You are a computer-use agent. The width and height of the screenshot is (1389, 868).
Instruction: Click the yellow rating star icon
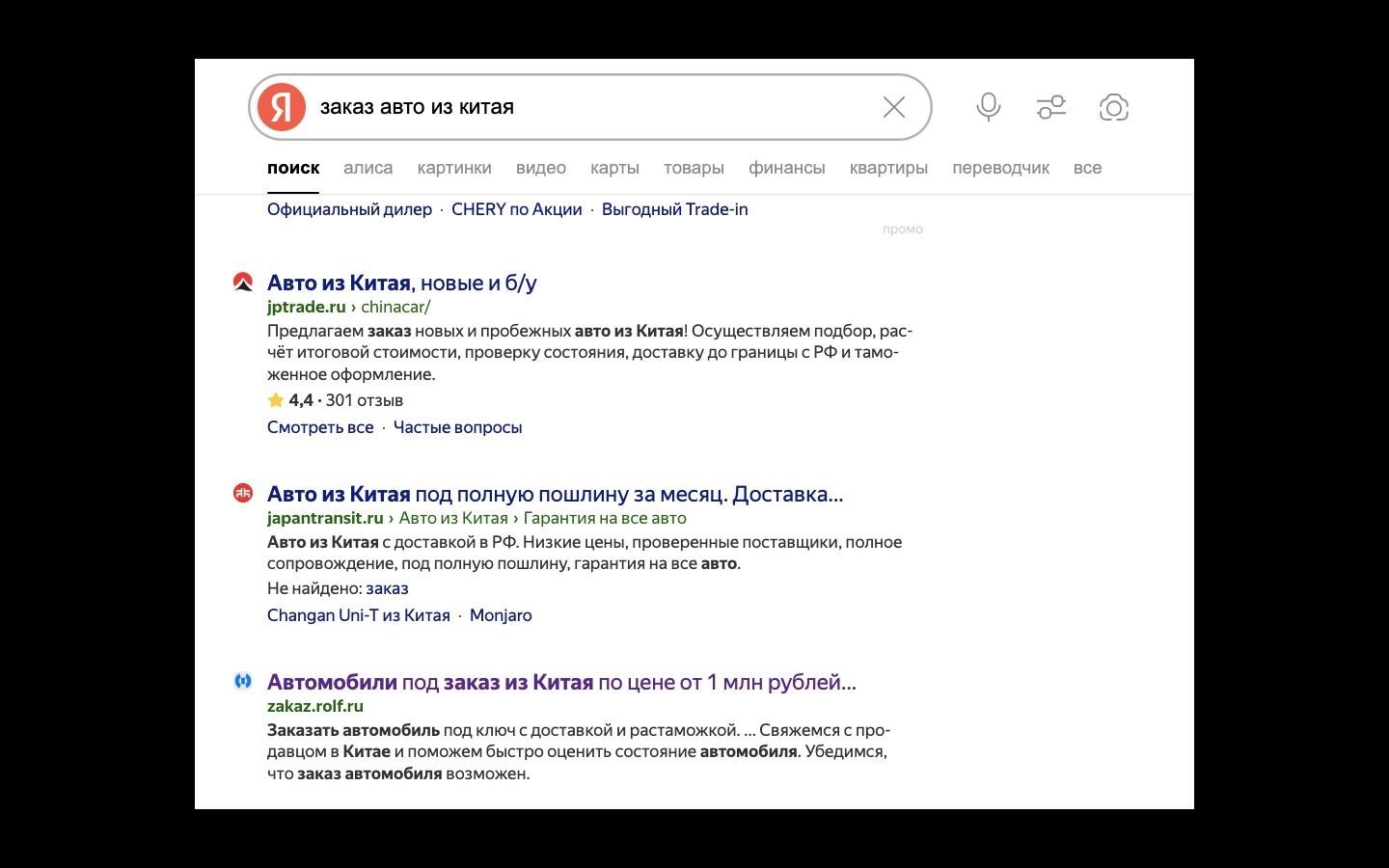coord(276,400)
